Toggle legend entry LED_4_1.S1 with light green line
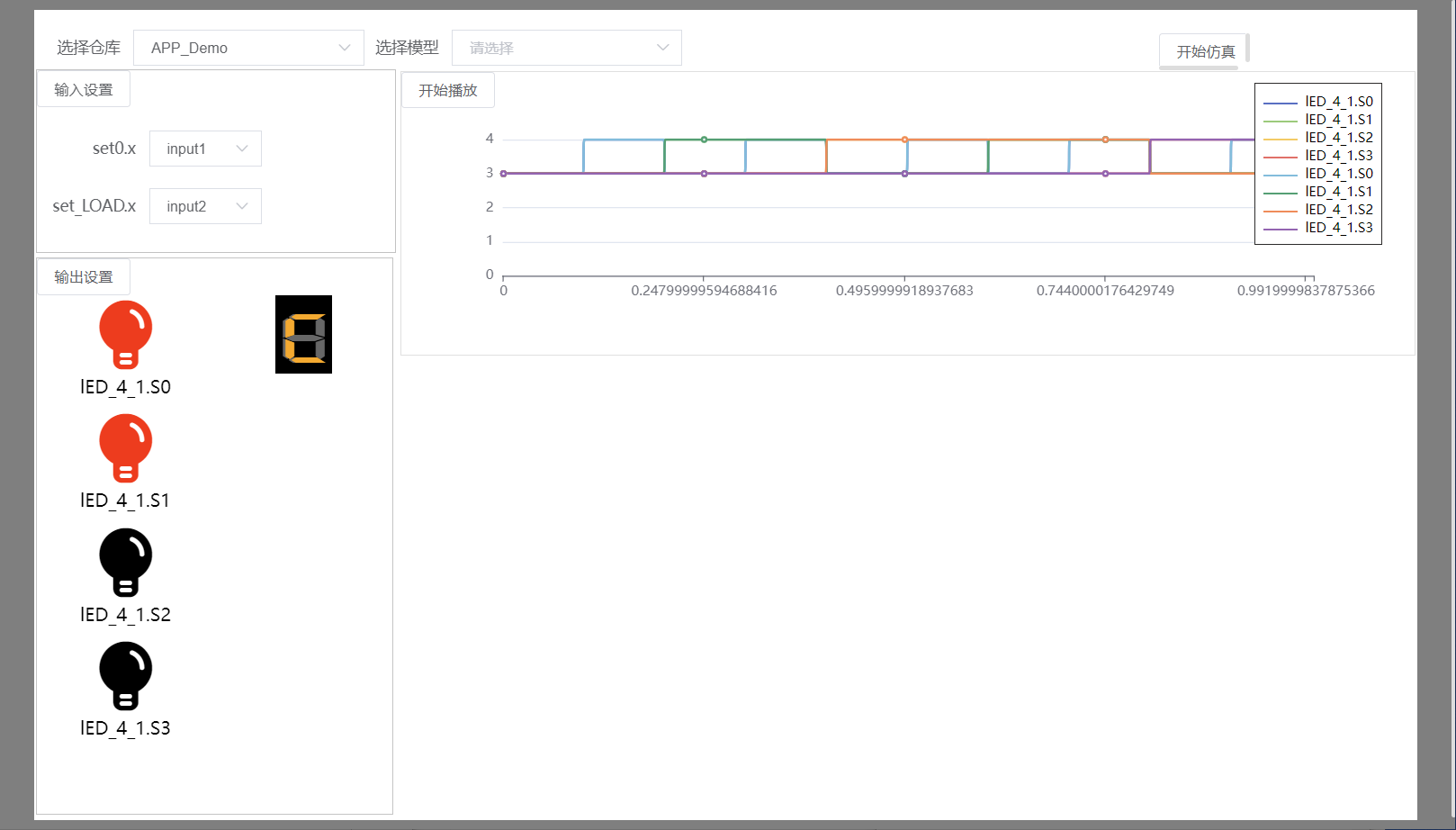 1318,120
